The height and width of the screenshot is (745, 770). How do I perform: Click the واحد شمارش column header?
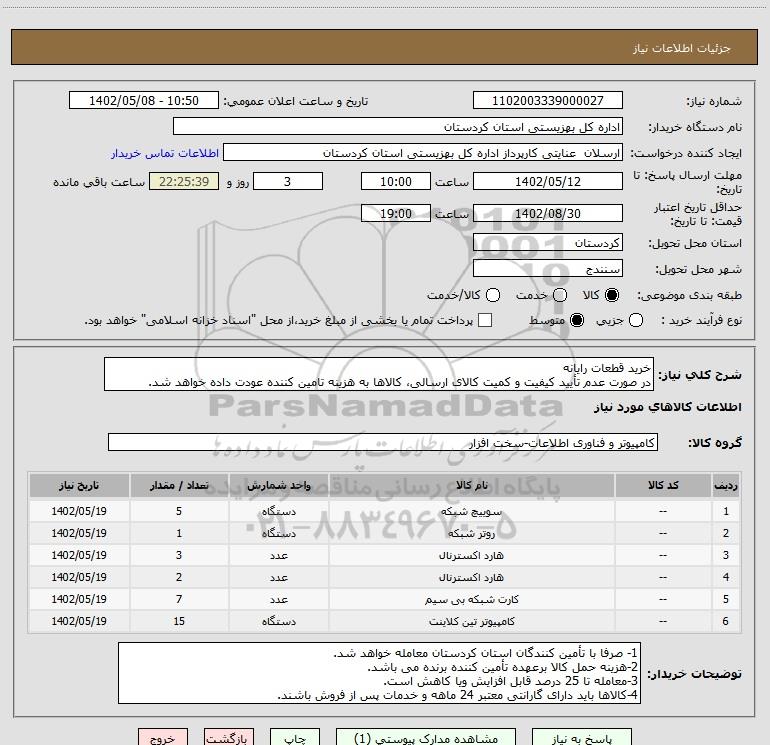[278, 486]
